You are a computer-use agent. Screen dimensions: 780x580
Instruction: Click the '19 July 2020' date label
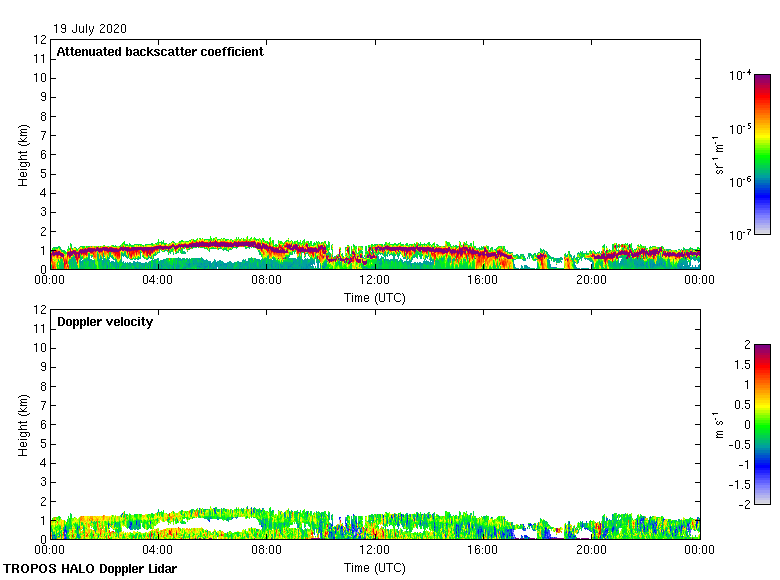pyautogui.click(x=90, y=29)
